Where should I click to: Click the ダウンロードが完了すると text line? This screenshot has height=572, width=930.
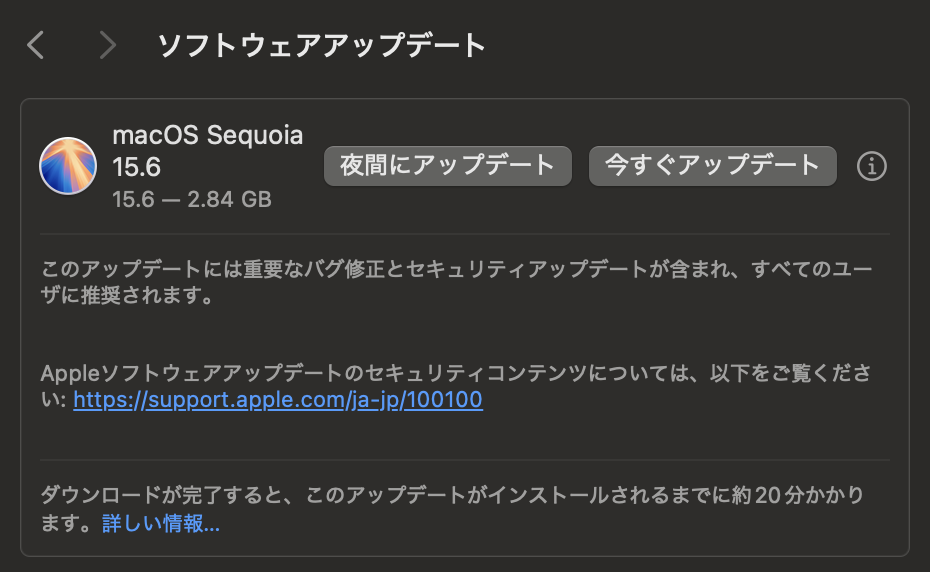coord(453,495)
